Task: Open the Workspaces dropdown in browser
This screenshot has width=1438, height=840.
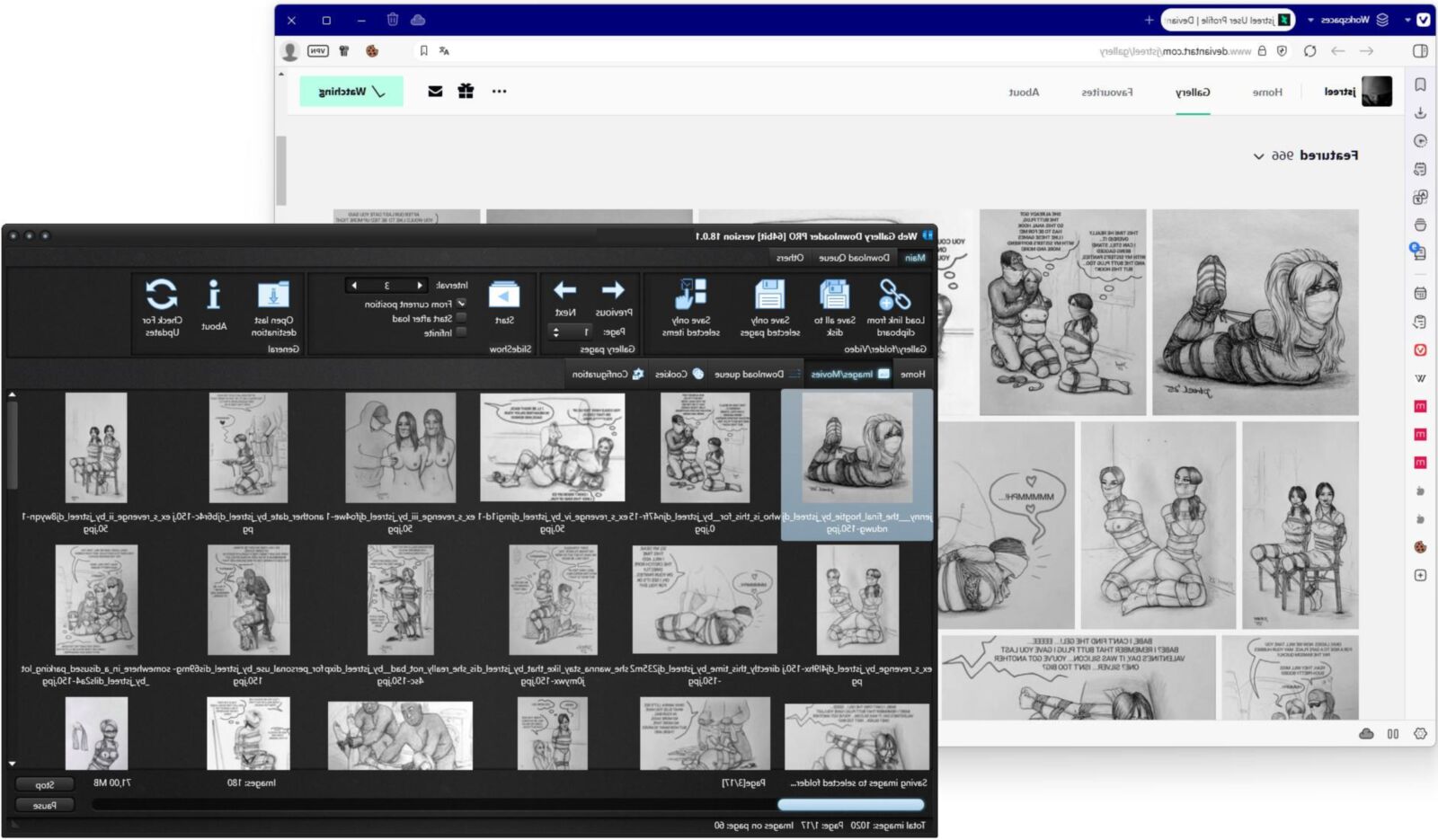Action: coord(1346,20)
